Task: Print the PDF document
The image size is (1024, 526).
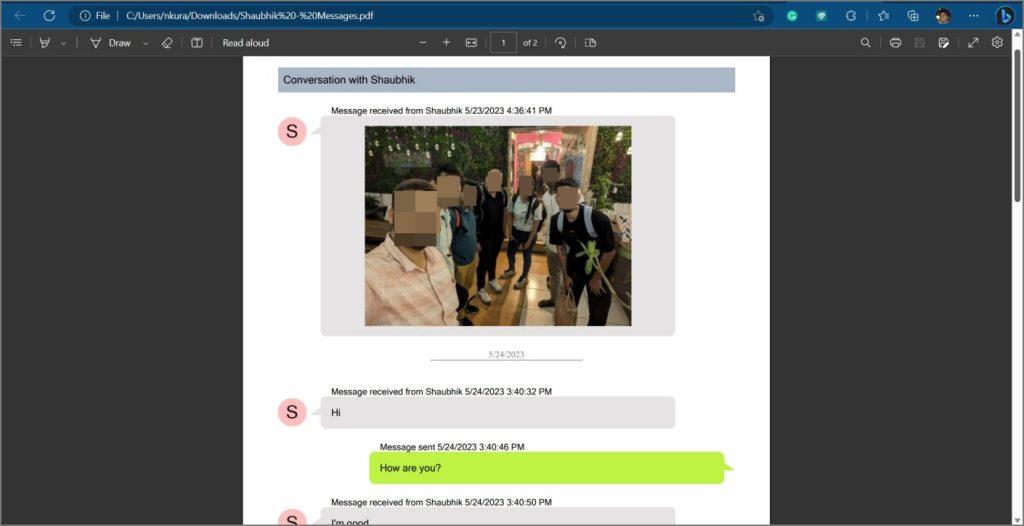Action: pos(895,42)
